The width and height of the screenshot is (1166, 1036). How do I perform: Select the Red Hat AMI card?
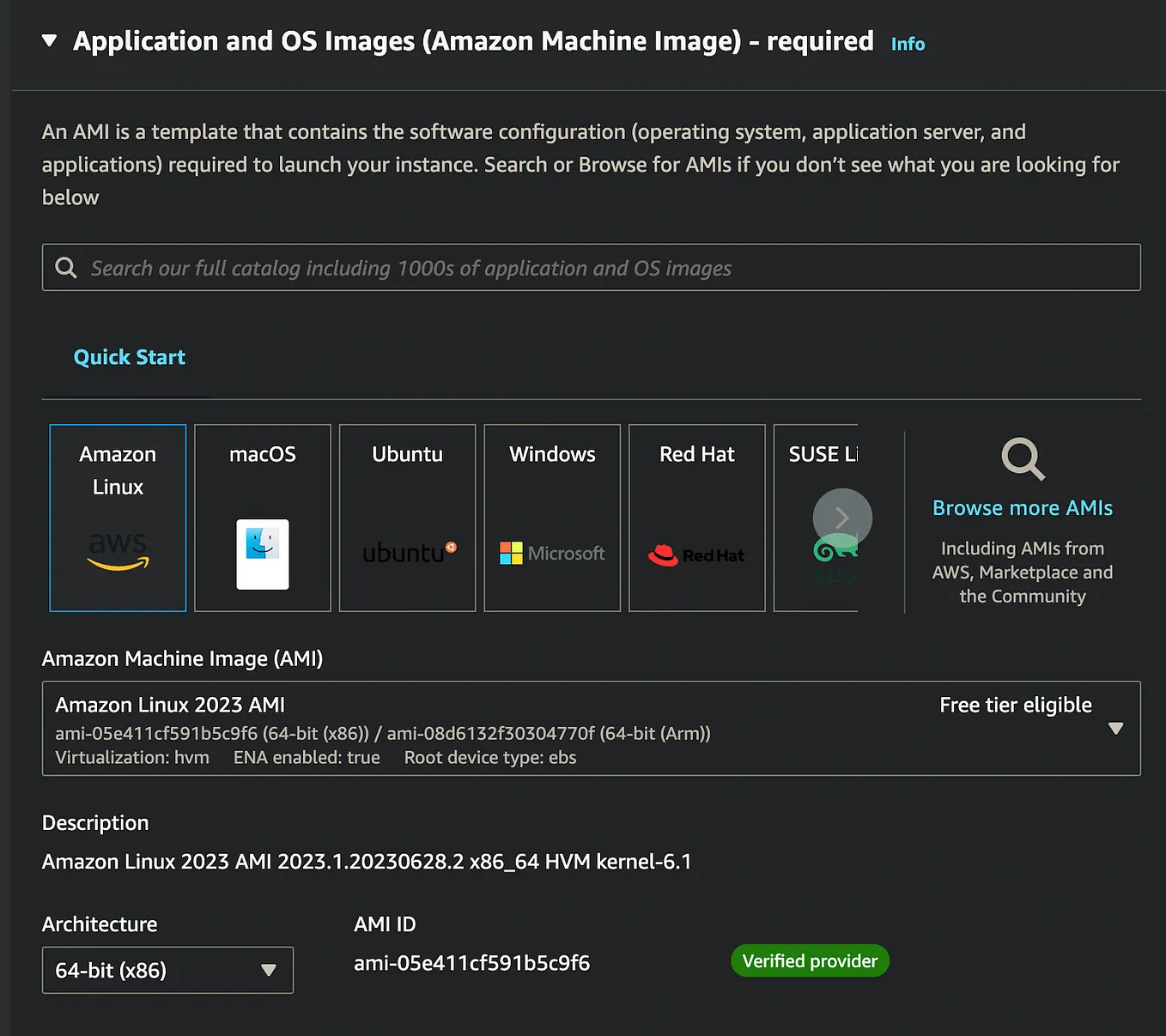(x=696, y=518)
